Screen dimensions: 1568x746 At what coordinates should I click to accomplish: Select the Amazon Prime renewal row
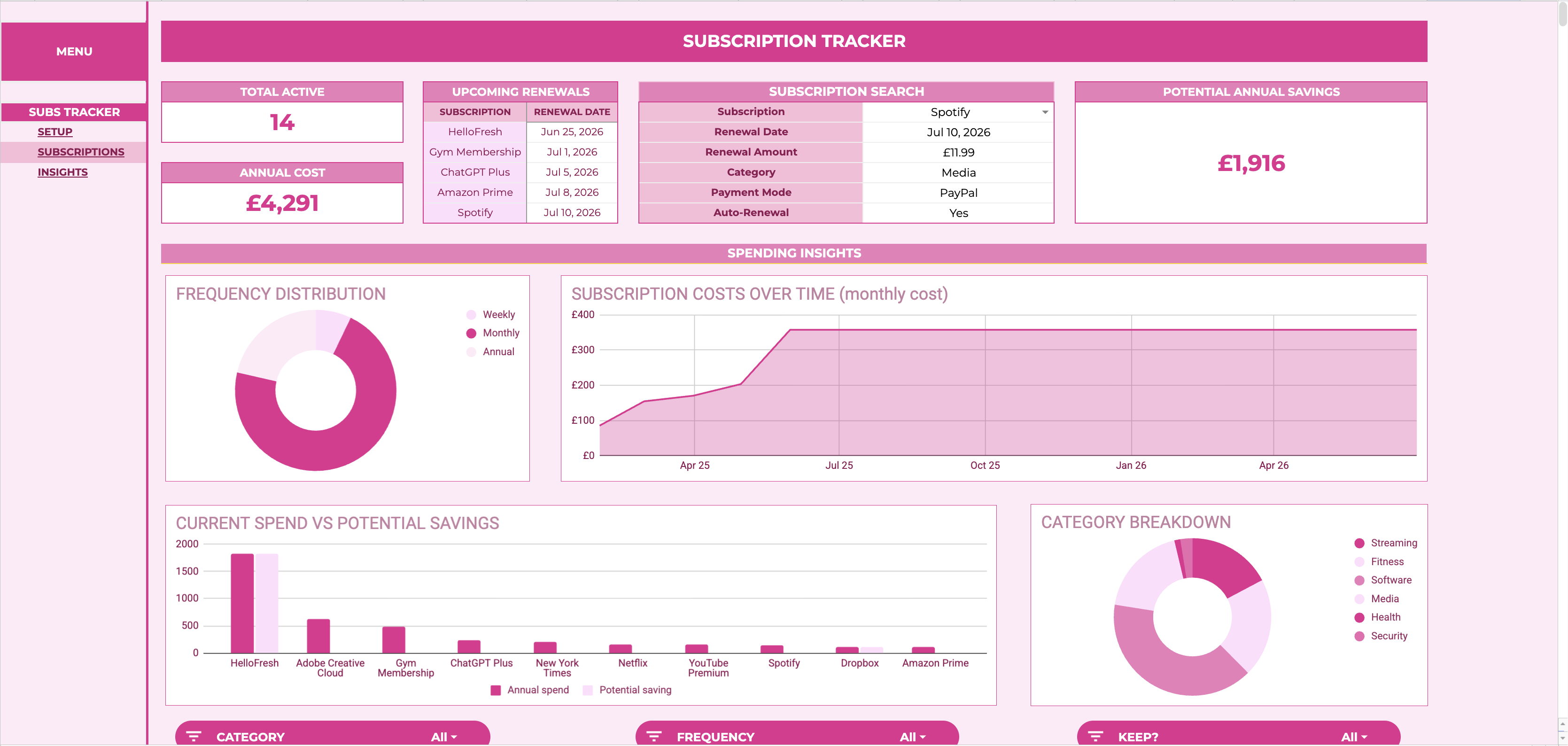pyautogui.click(x=520, y=192)
